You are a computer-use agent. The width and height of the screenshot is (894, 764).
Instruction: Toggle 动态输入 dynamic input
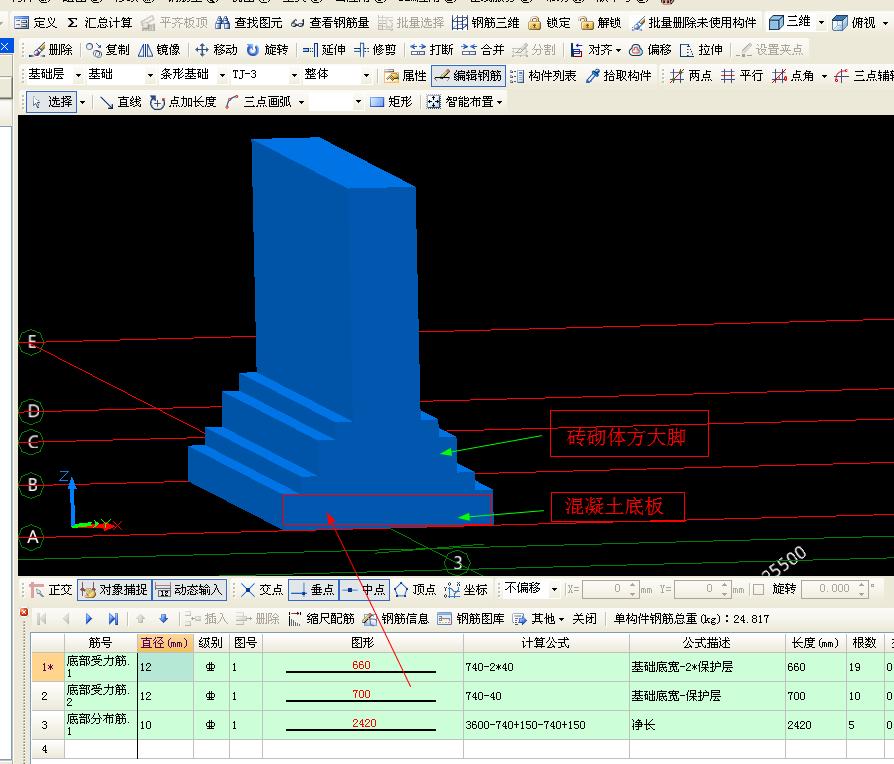[189, 590]
